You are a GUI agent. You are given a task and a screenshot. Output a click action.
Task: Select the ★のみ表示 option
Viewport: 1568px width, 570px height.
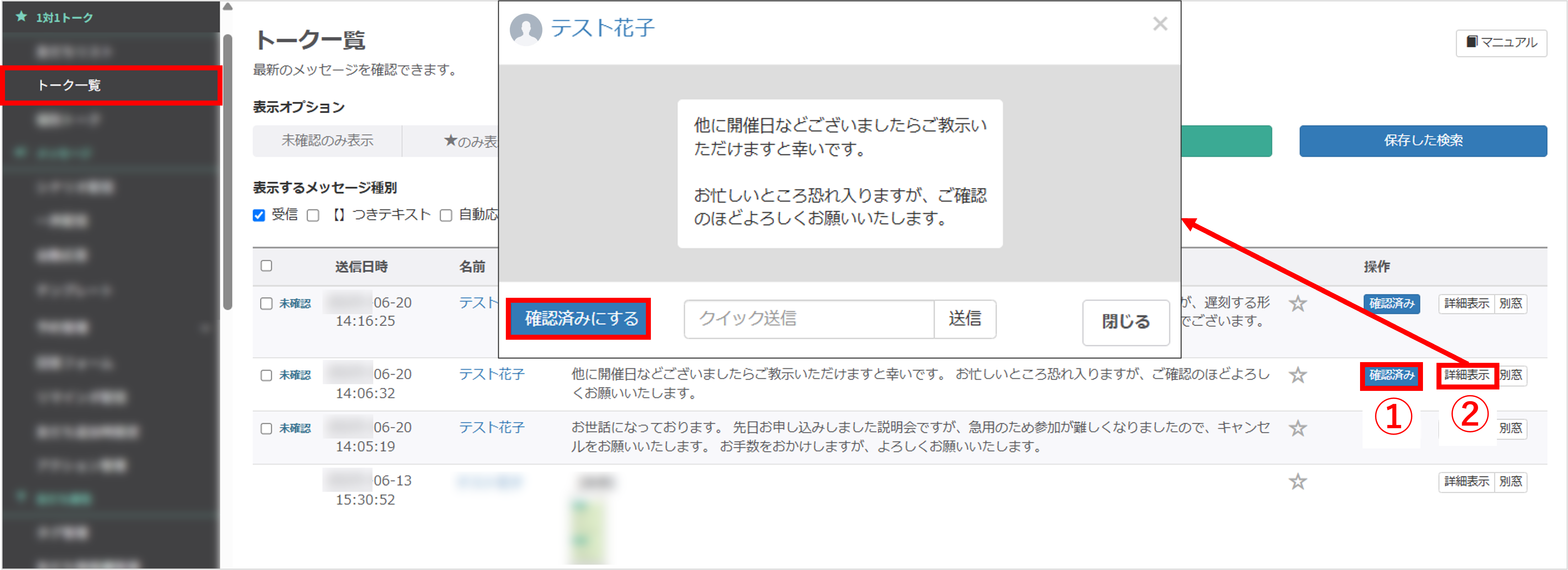451,140
